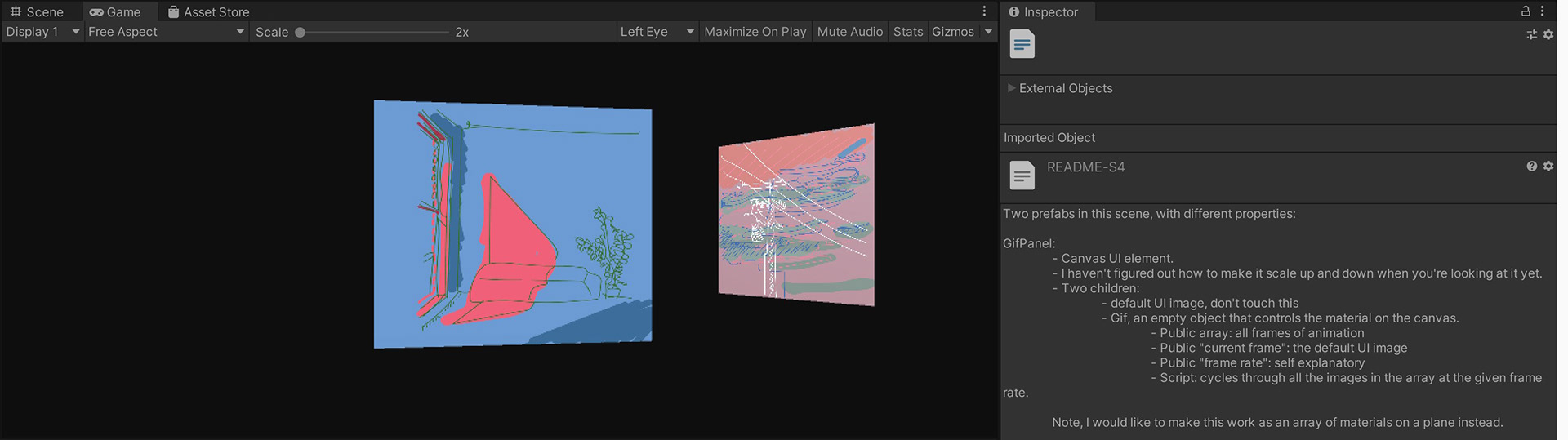Click the Scale label

(272, 33)
